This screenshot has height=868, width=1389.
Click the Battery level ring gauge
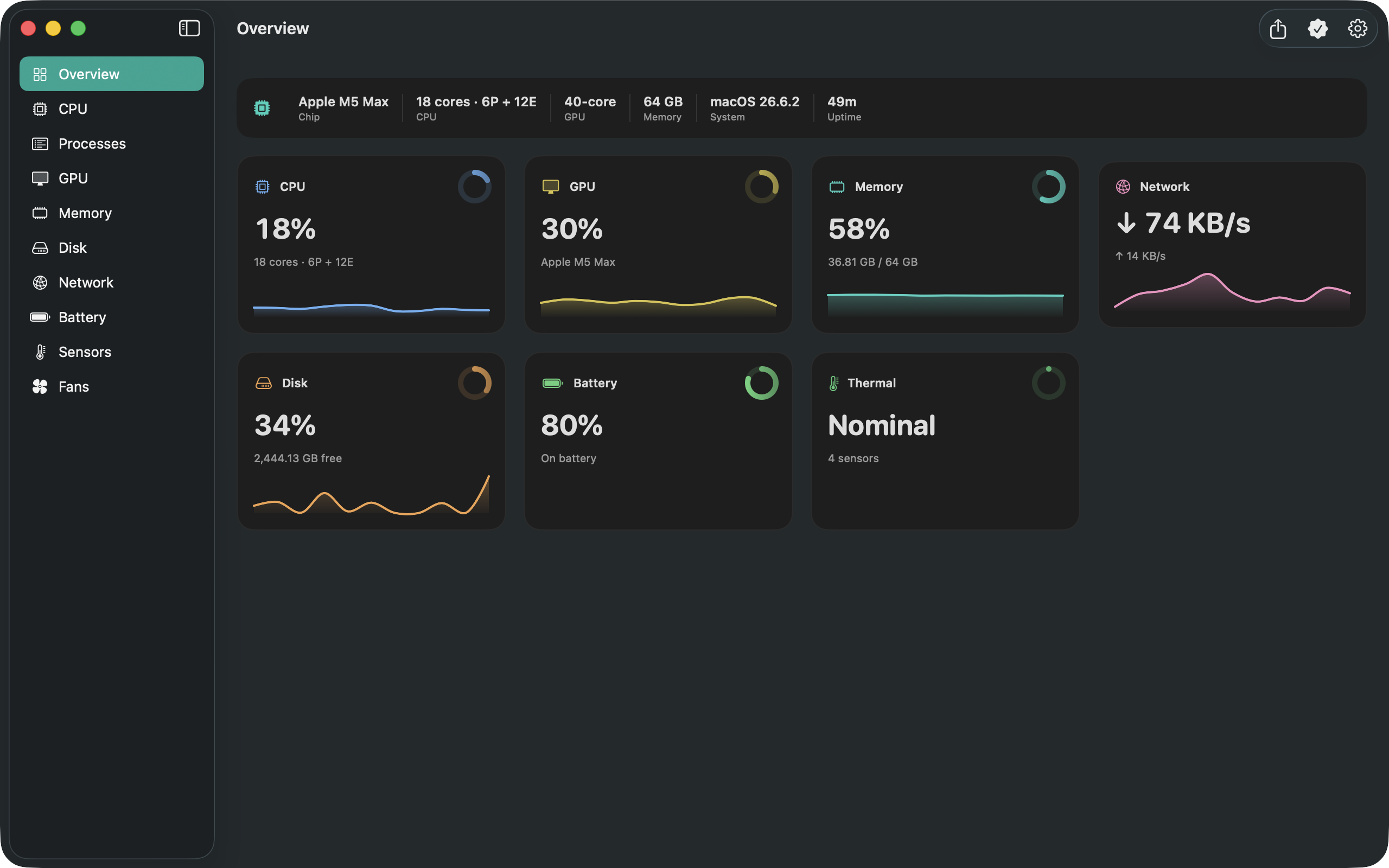click(761, 383)
